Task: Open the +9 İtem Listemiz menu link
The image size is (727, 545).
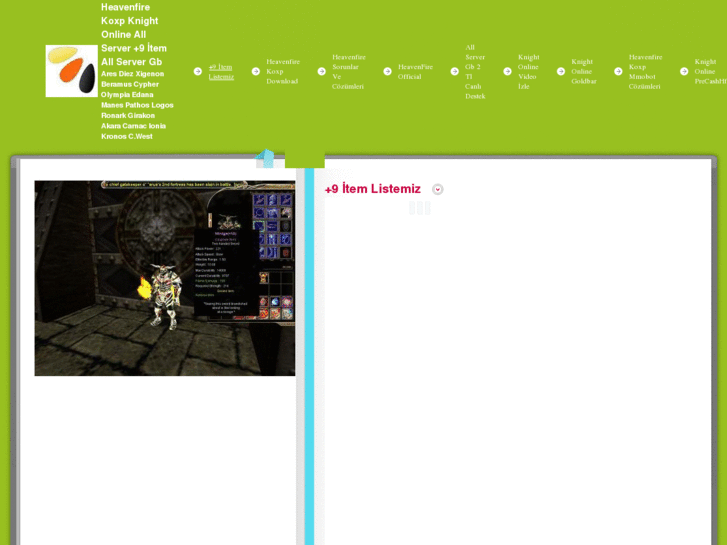Action: tap(221, 72)
